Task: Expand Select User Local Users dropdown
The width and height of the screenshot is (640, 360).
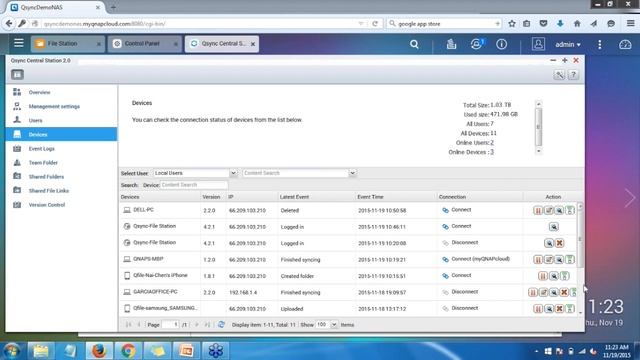Action: (233, 173)
